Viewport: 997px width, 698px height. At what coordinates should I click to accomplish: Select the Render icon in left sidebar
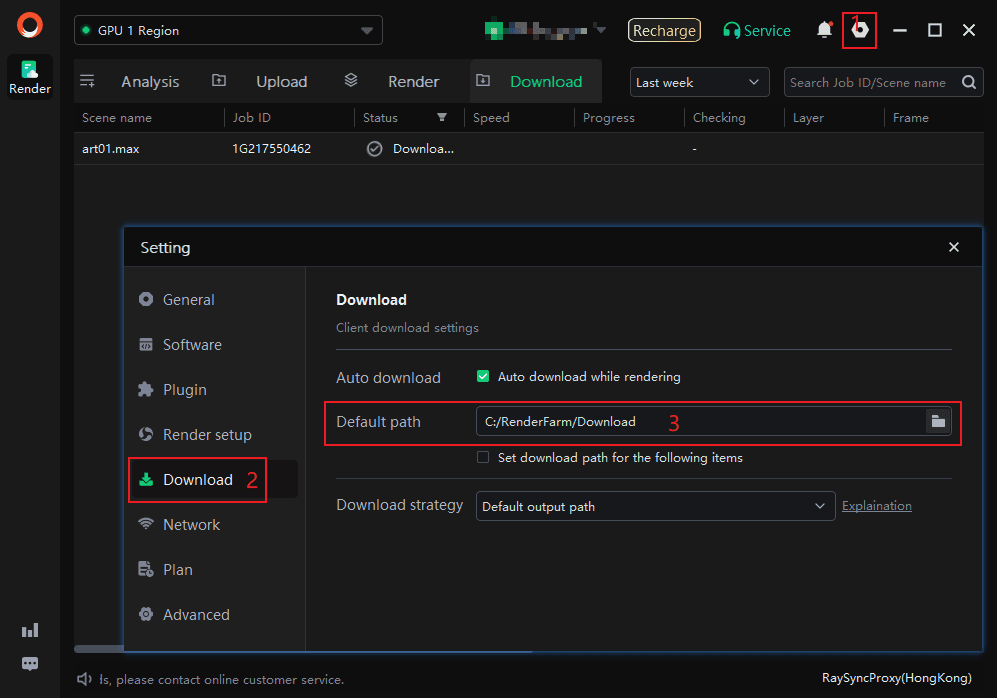[30, 77]
